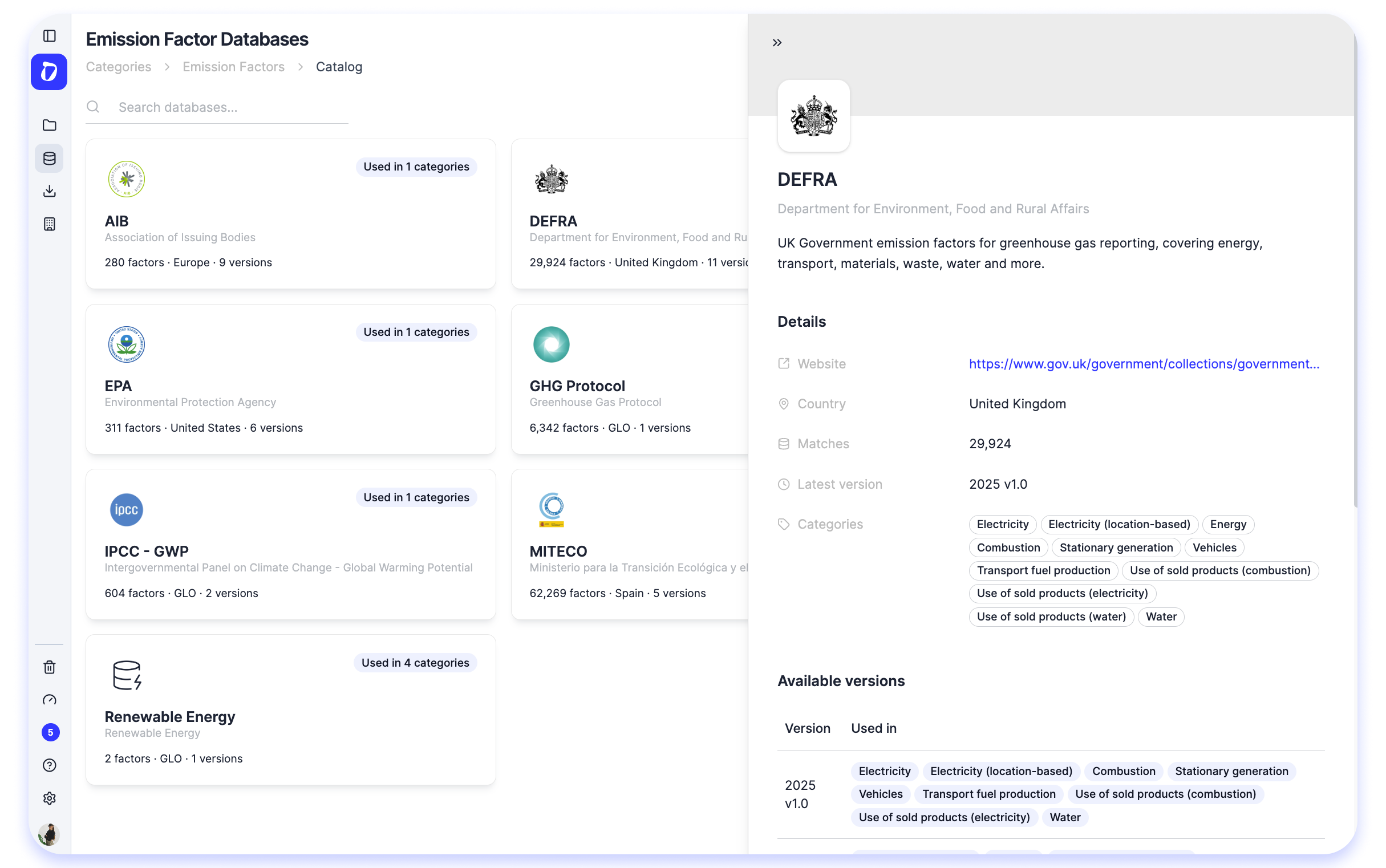Image resolution: width=1386 pixels, height=868 pixels.
Task: Select the IPCC - GWP card title
Action: click(147, 551)
